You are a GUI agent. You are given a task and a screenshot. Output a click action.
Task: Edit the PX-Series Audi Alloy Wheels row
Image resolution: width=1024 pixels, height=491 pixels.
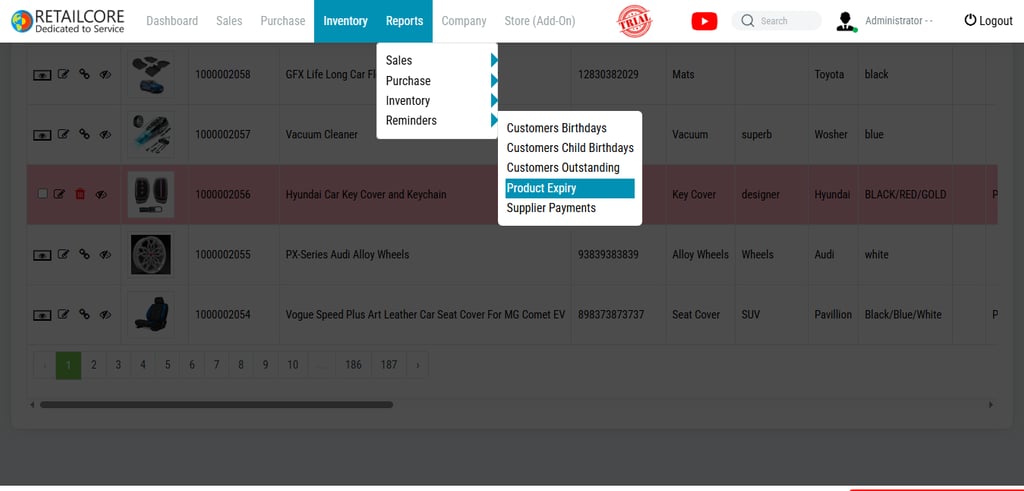coord(63,254)
